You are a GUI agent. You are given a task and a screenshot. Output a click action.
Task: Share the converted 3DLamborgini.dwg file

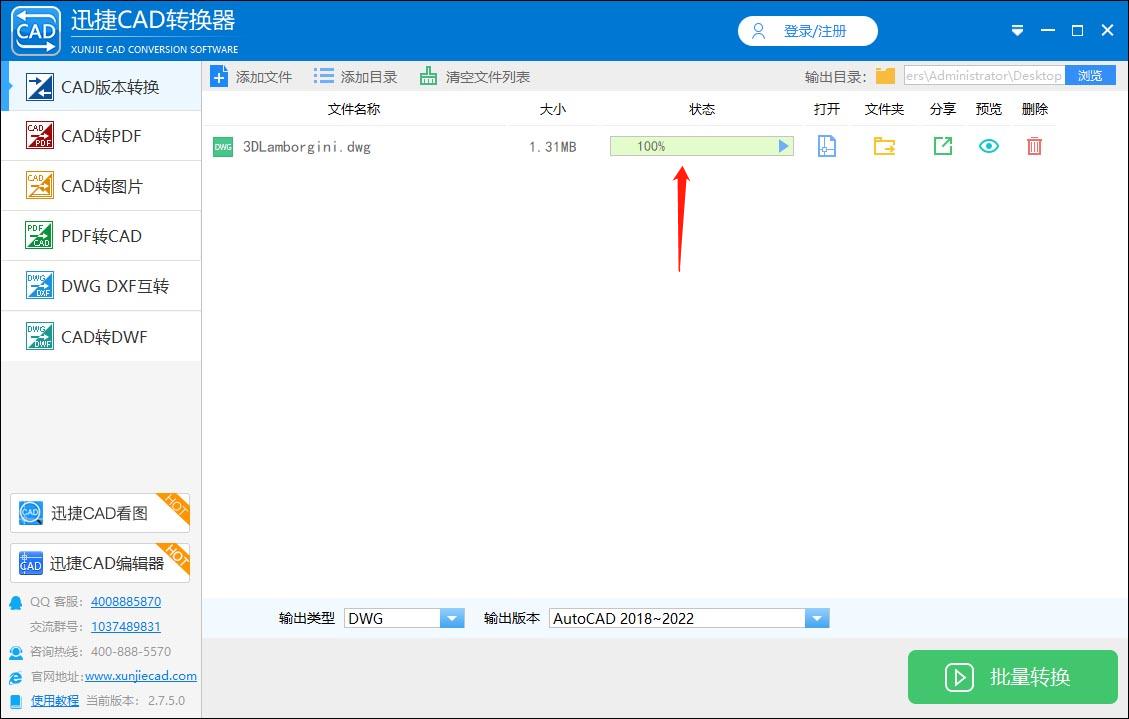(941, 146)
